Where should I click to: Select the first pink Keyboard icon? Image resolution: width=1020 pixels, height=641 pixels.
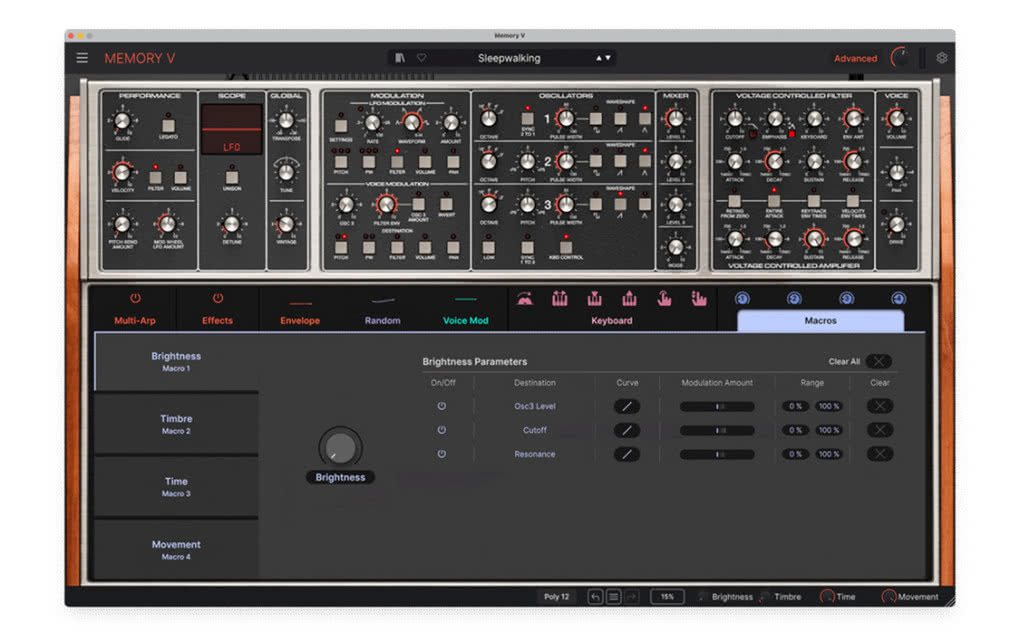(525, 299)
